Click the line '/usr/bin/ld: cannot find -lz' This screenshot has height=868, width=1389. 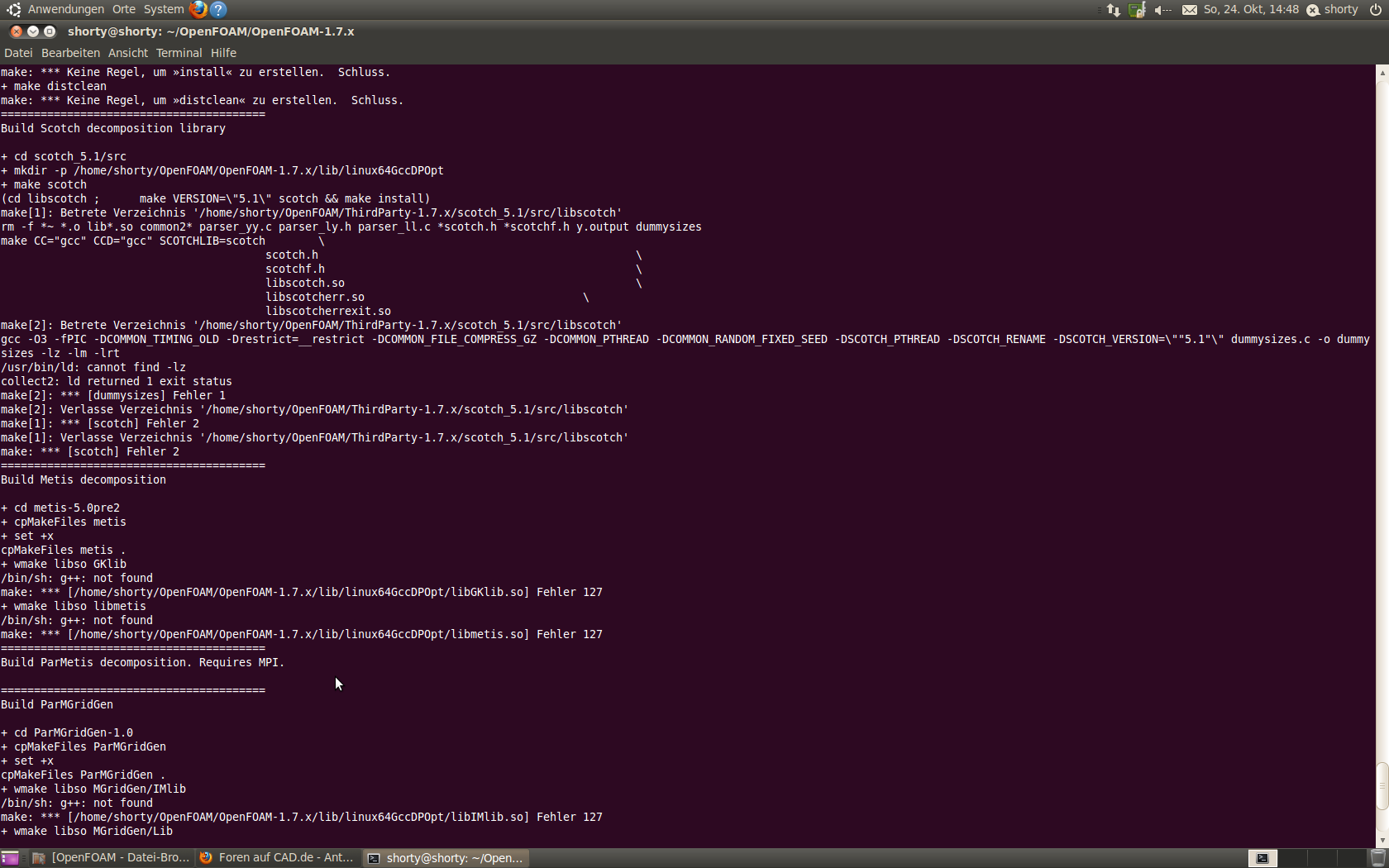93,367
